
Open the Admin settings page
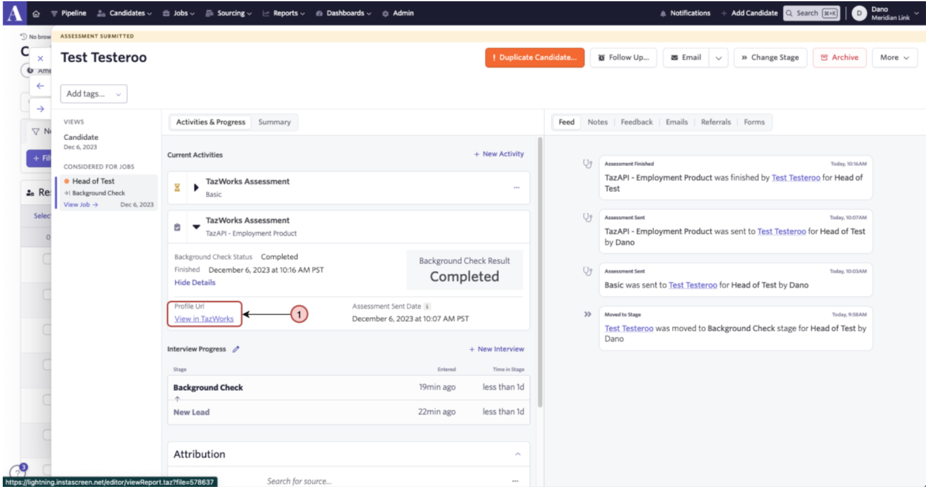tap(397, 13)
